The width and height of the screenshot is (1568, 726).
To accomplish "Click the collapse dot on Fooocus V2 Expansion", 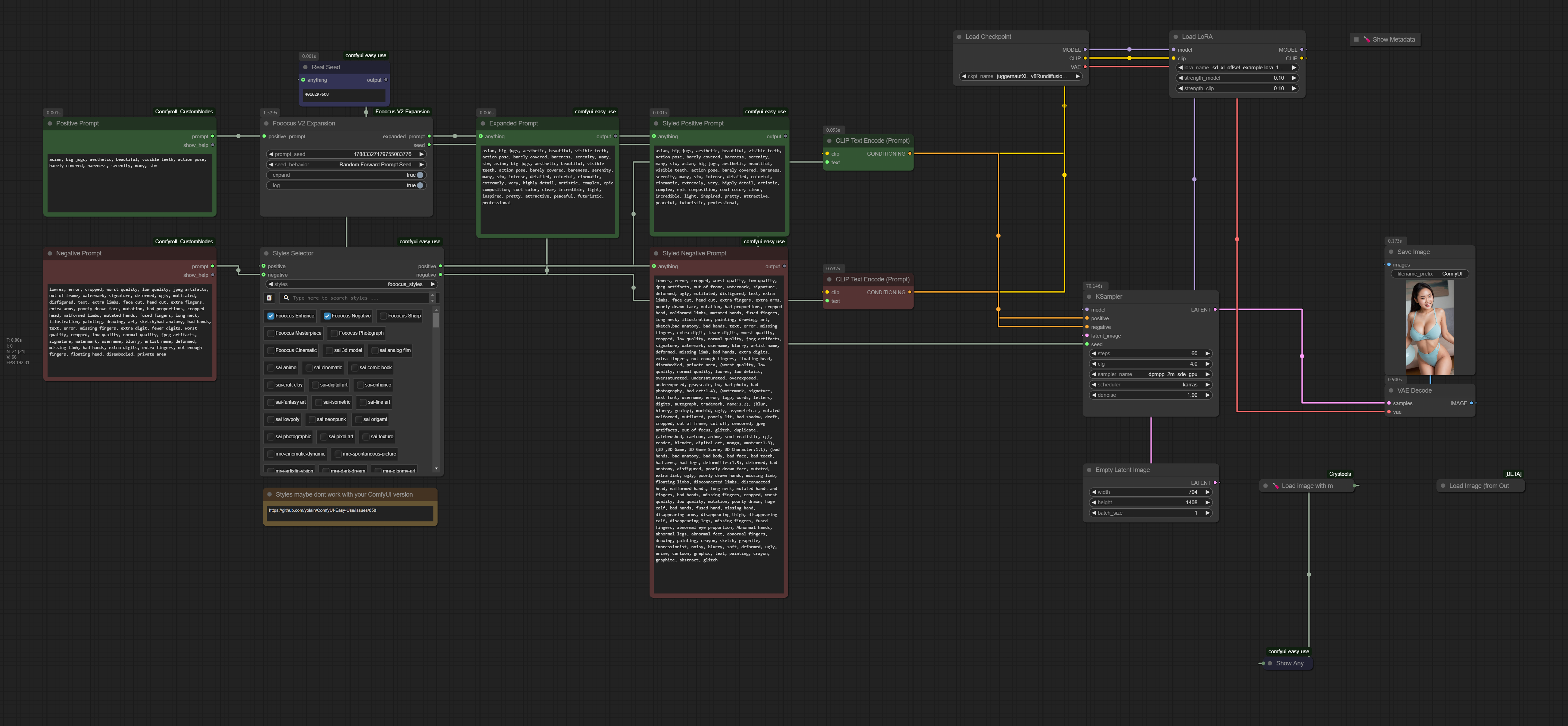I will (267, 124).
